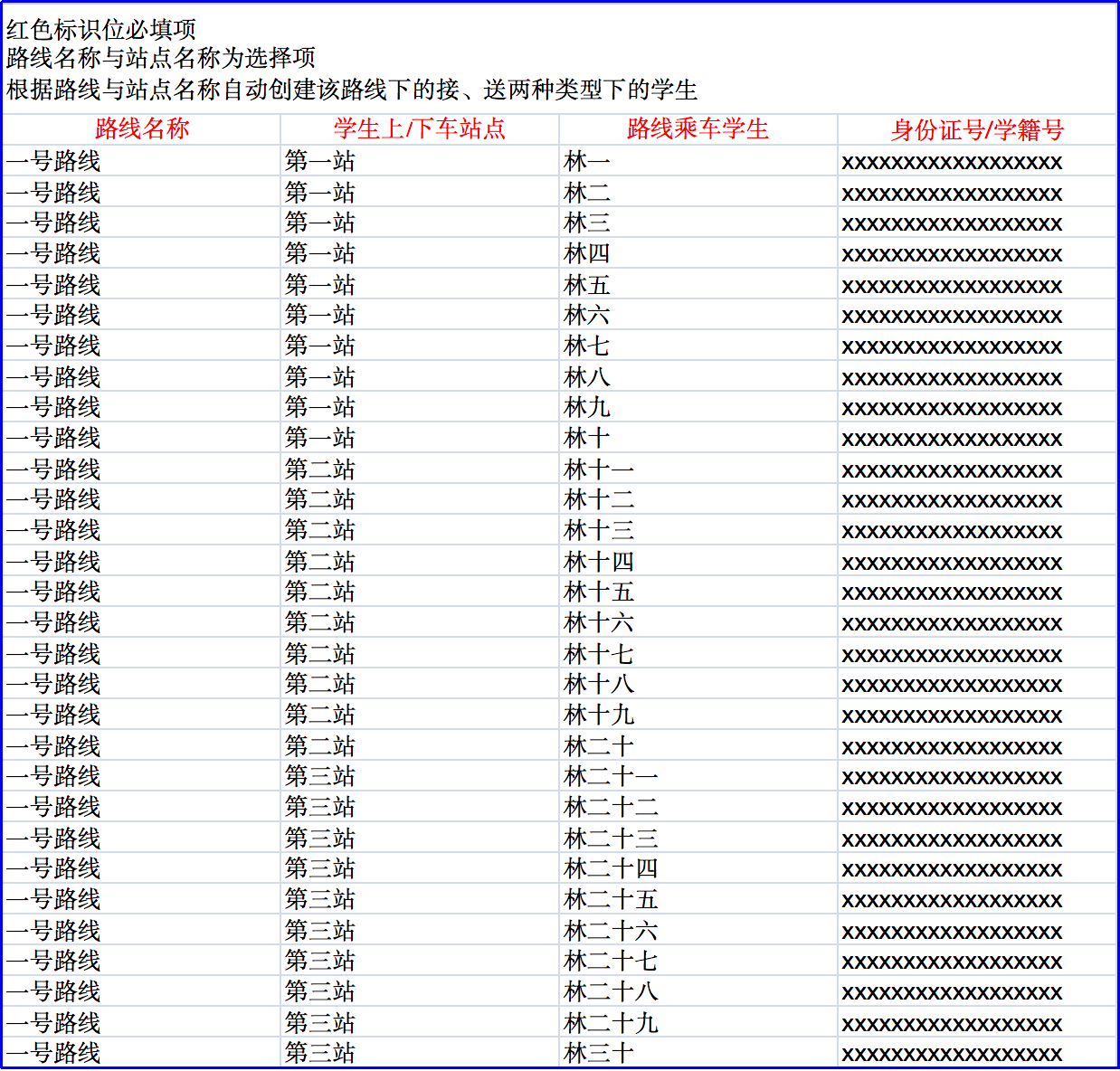Click 第二站 in 林十一's row
Image resolution: width=1120 pixels, height=1071 pixels.
click(420, 469)
